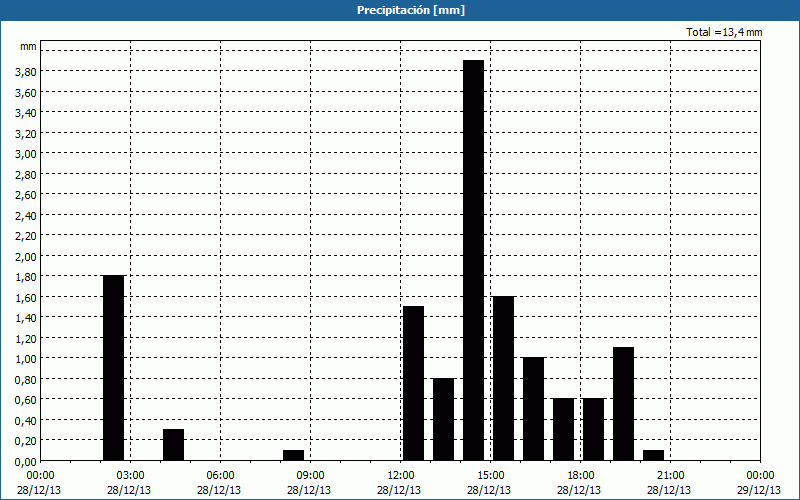
Task: Select the 1,10 mm bar at 19:00
Action: tap(623, 404)
